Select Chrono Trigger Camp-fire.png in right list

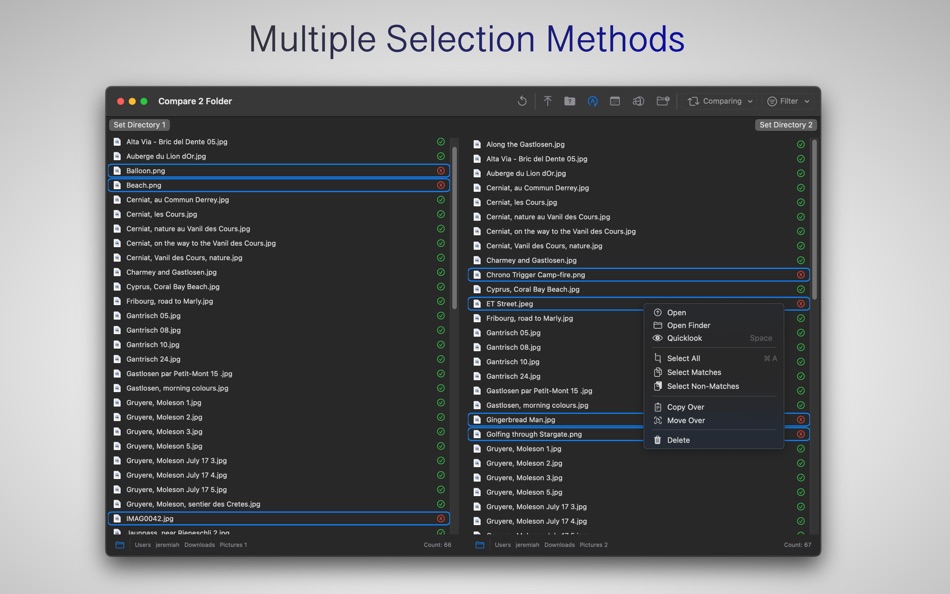639,275
